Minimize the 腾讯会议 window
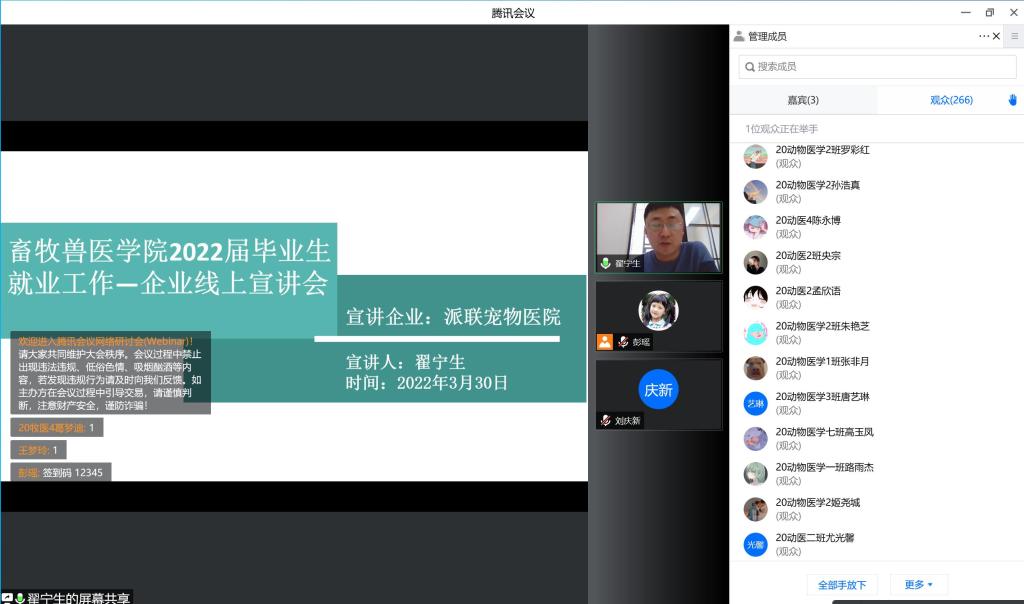This screenshot has height=604, width=1024. point(966,12)
